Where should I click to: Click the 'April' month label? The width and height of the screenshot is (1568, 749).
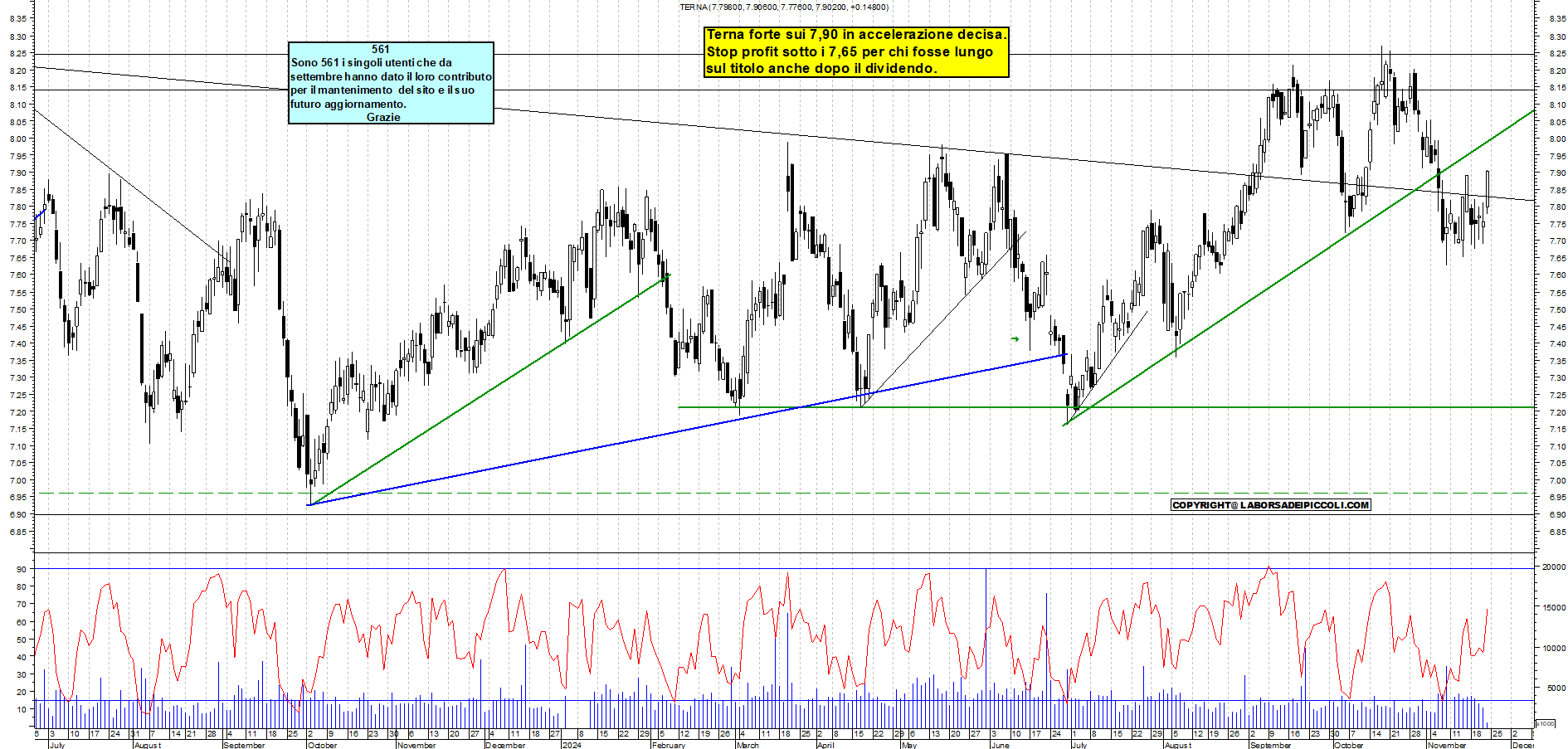tap(825, 745)
